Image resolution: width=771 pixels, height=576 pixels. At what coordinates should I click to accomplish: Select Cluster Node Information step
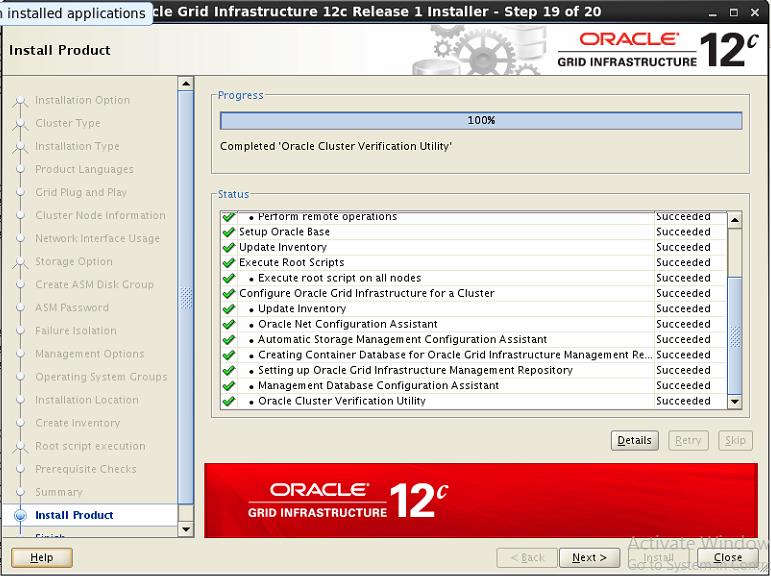coord(100,215)
